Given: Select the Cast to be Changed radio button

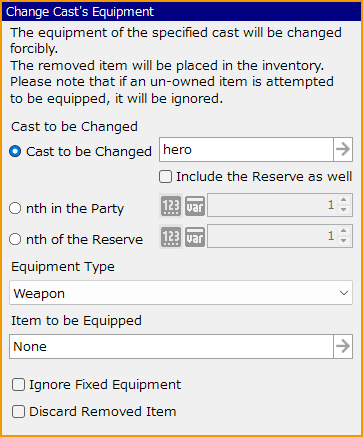Looking at the screenshot, I should point(15,152).
